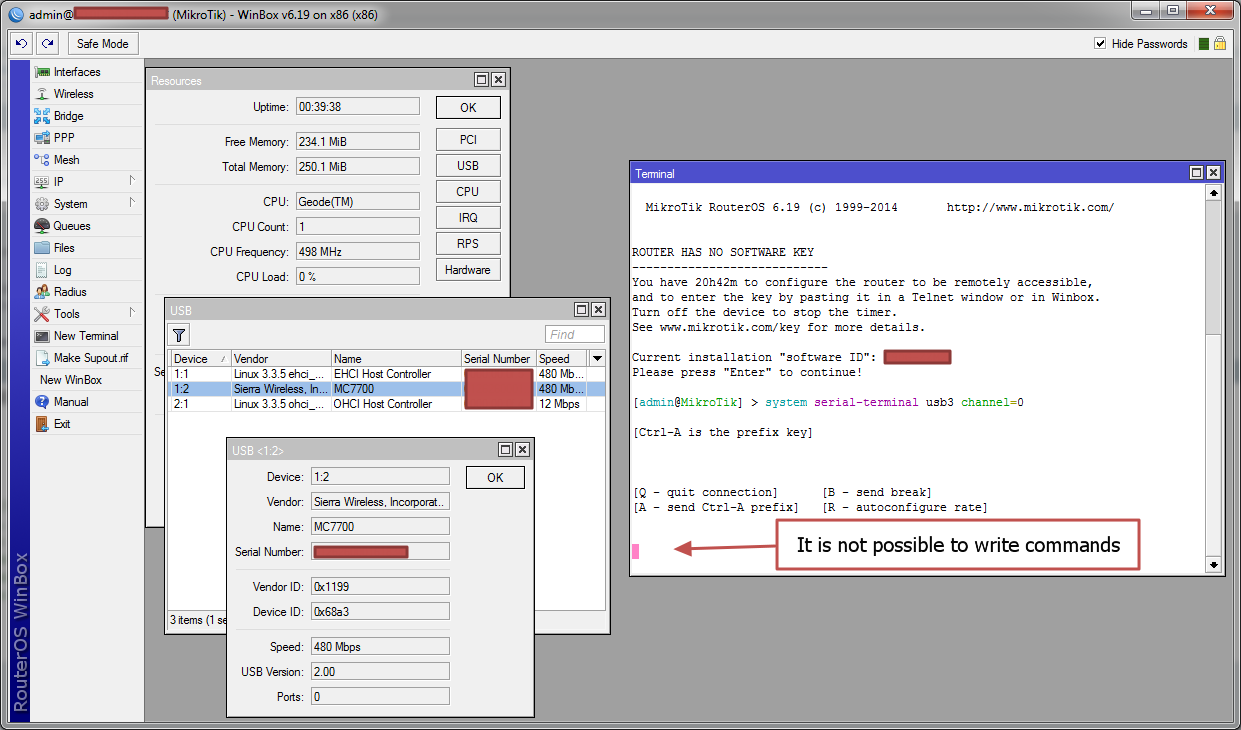The height and width of the screenshot is (730, 1241).
Task: Click the Speed field 480 Mbps in dialog
Action: pos(379,647)
